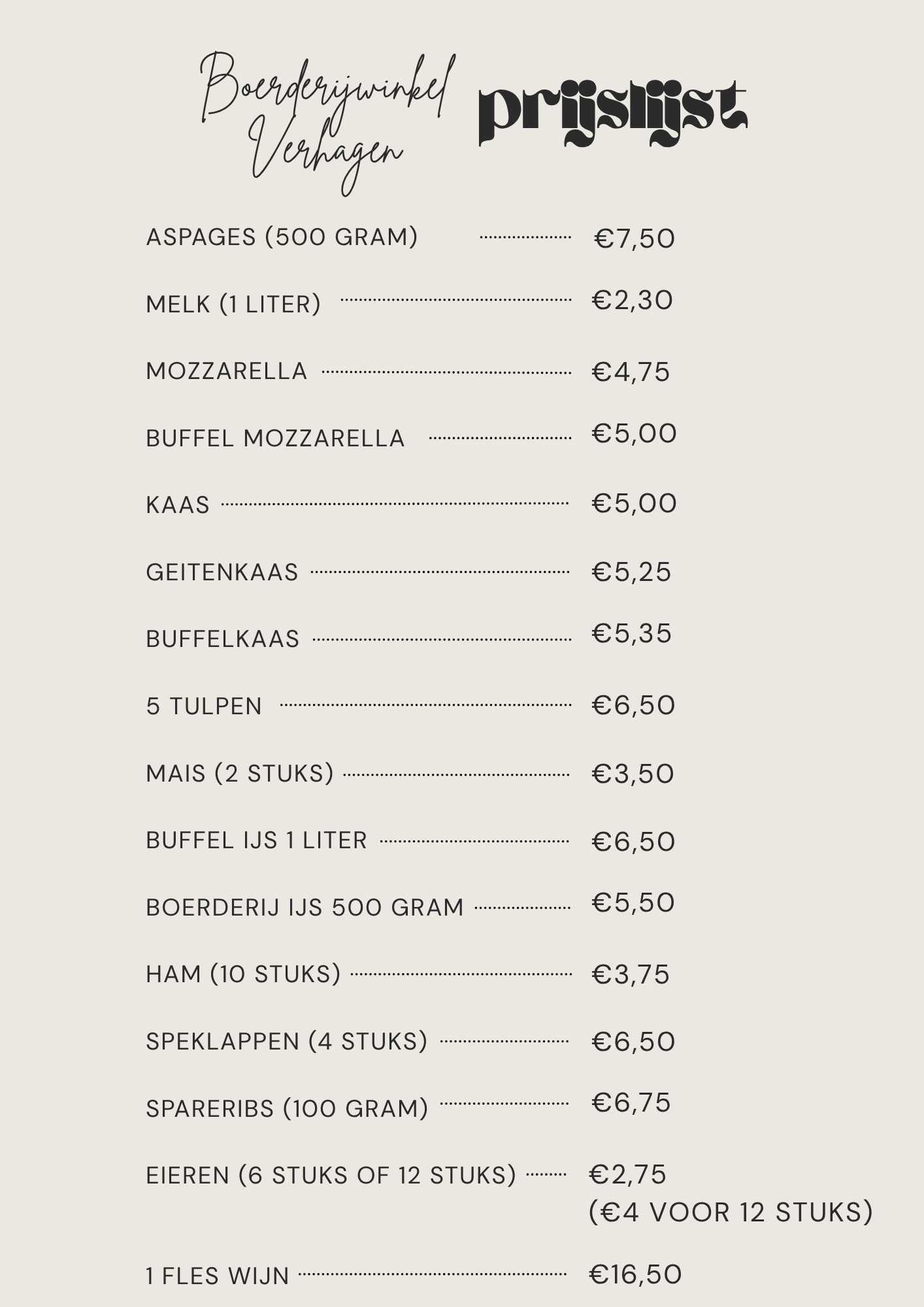Select the Melk (1 liter) entry
Image resolution: width=924 pixels, height=1307 pixels.
(x=233, y=304)
